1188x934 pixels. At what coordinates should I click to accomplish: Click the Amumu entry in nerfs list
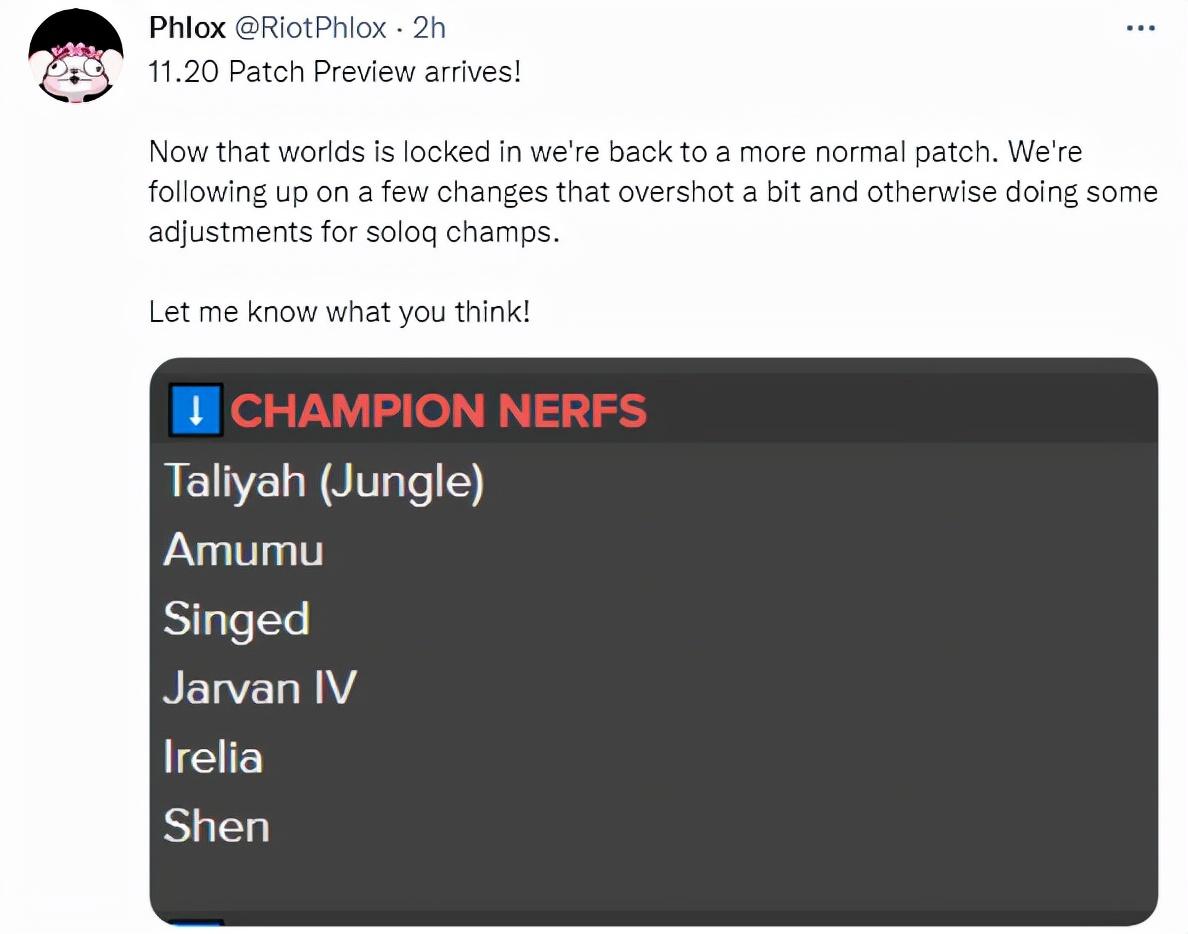(243, 550)
